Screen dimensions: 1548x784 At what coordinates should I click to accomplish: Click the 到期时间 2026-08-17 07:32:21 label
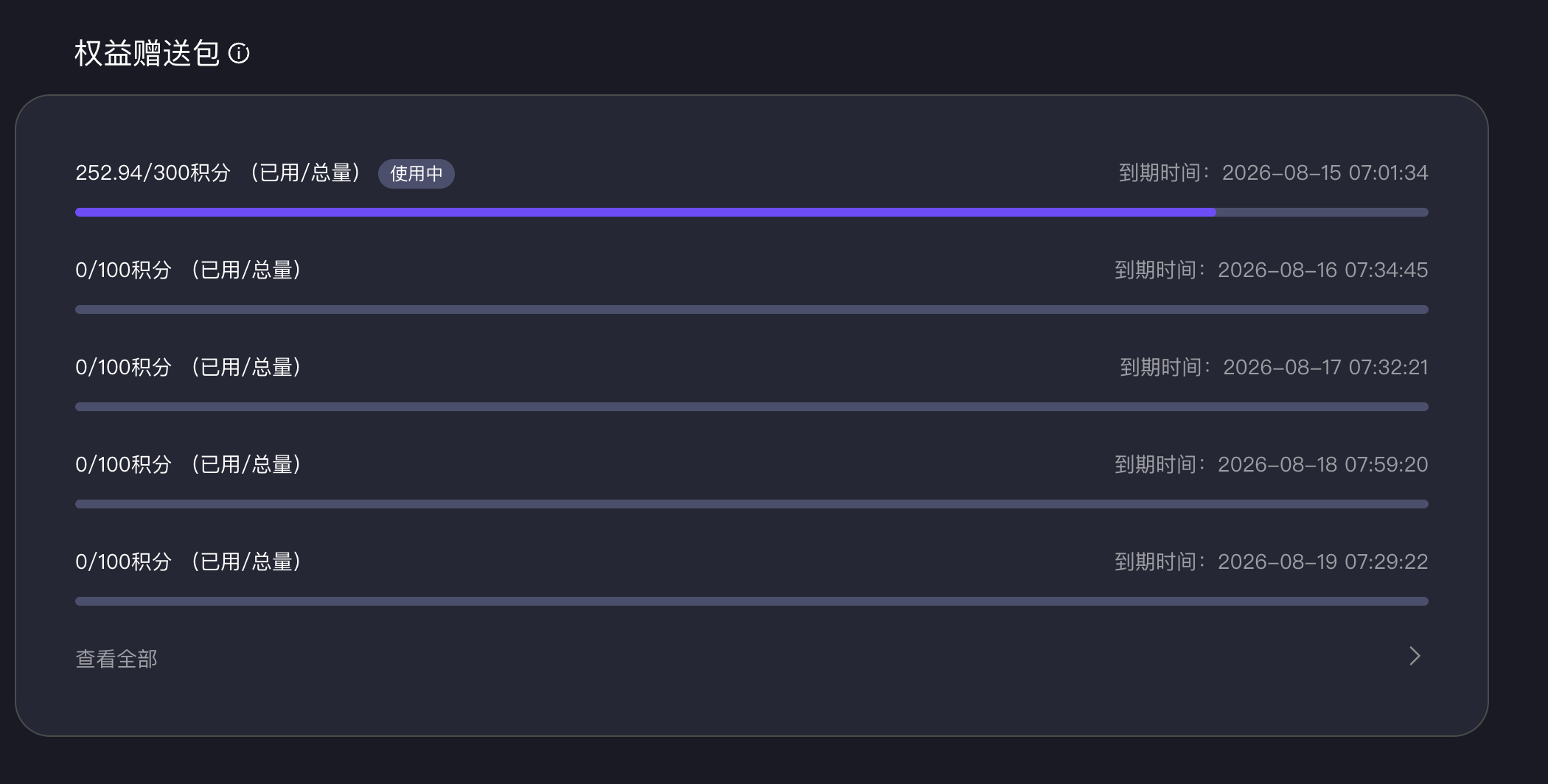[1274, 368]
